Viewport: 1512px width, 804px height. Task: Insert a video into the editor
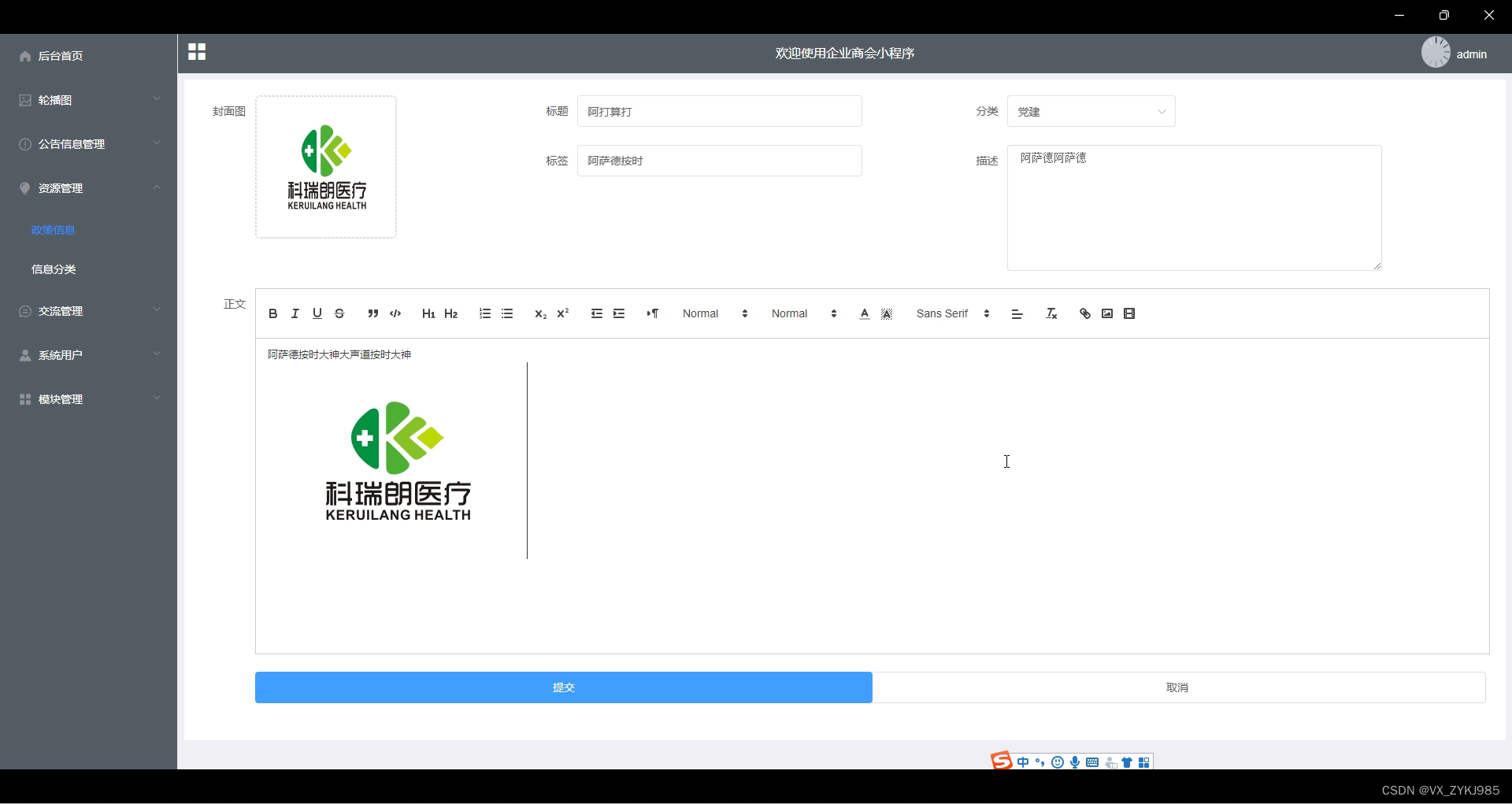(x=1129, y=313)
